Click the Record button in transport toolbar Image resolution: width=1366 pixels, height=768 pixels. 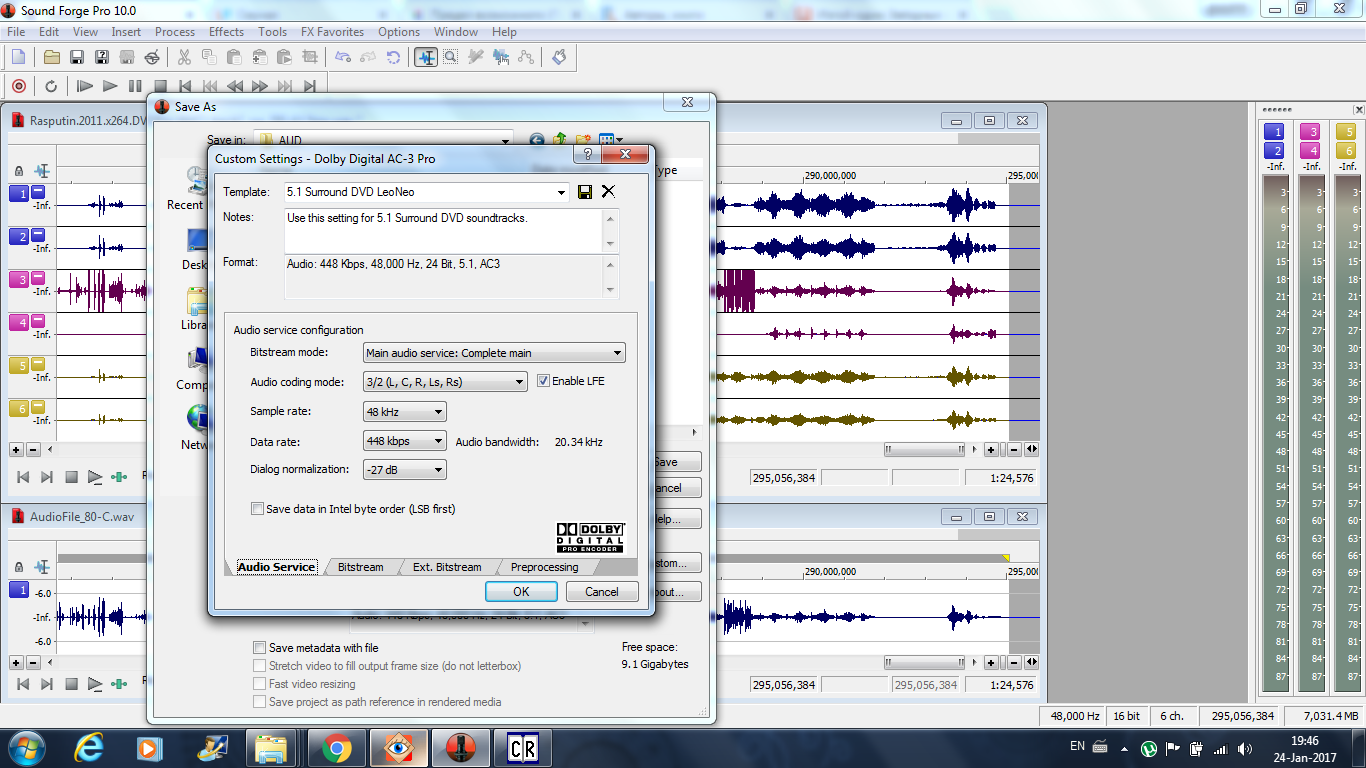click(18, 86)
